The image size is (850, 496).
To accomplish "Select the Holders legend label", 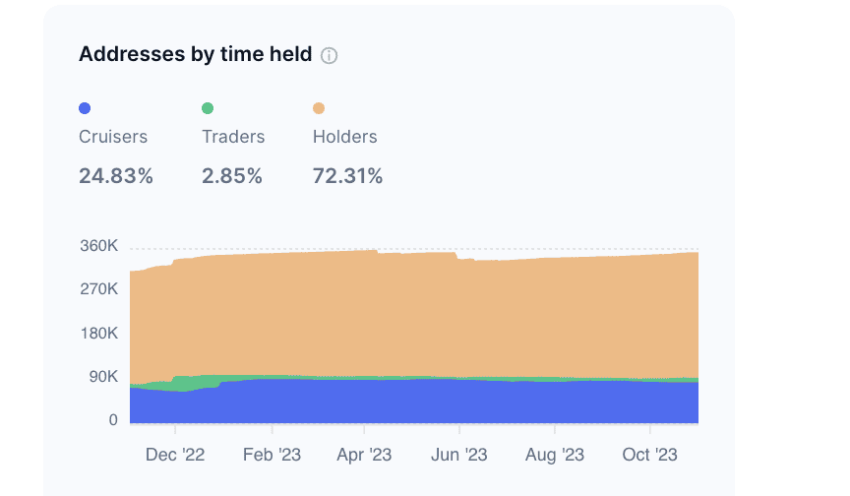I will [345, 137].
